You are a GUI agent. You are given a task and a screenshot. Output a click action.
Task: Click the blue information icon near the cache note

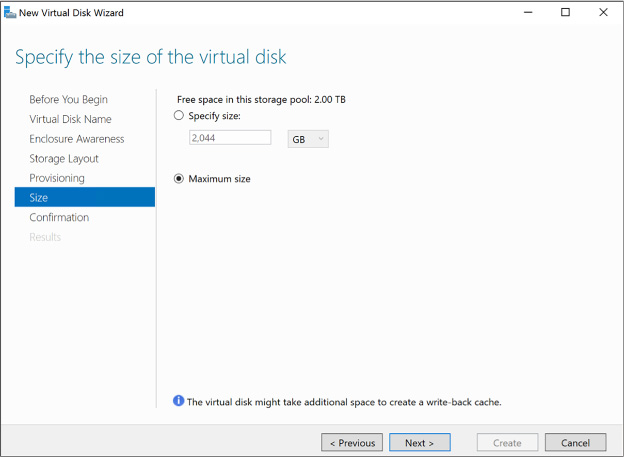pos(178,401)
